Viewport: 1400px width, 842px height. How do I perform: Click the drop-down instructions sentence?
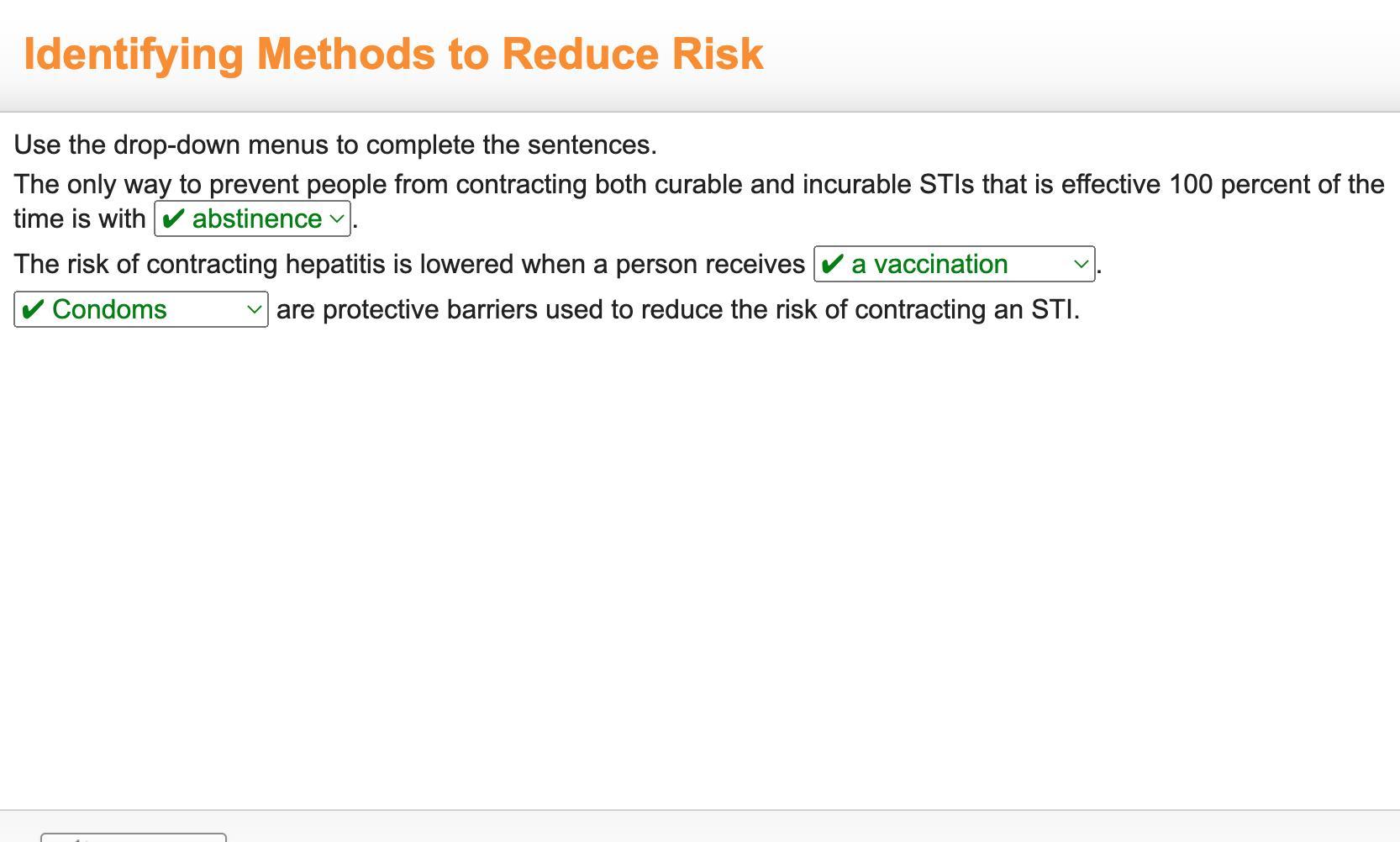[334, 144]
